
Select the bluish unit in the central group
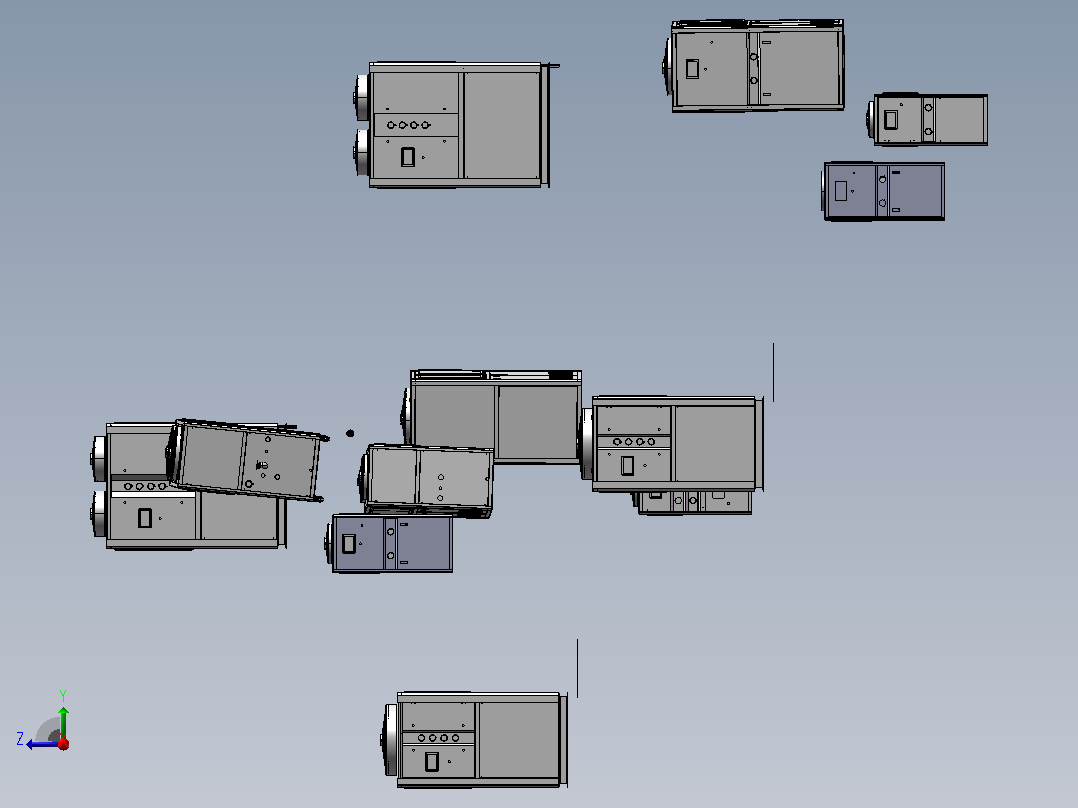coord(390,543)
